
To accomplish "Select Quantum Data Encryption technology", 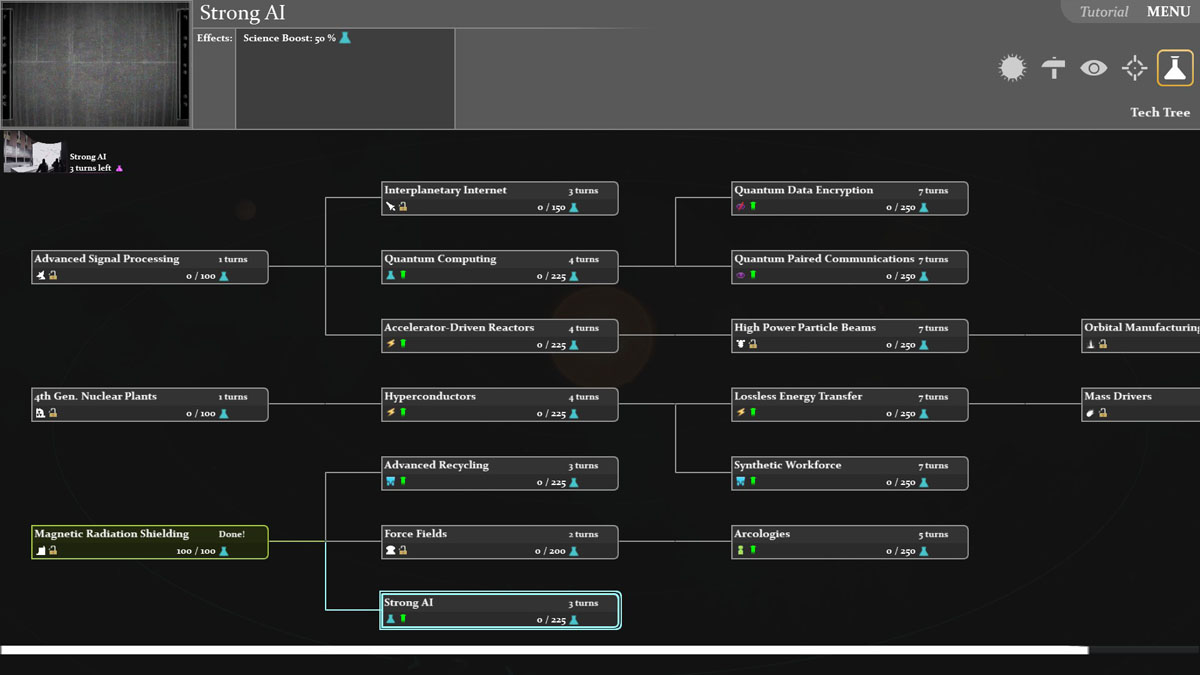I will click(x=850, y=198).
